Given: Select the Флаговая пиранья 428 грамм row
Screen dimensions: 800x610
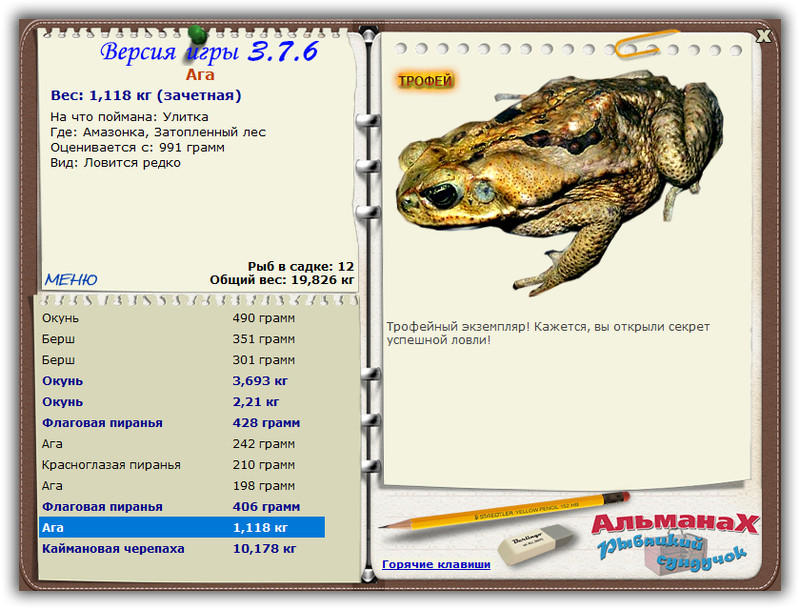Looking at the screenshot, I should [x=182, y=423].
